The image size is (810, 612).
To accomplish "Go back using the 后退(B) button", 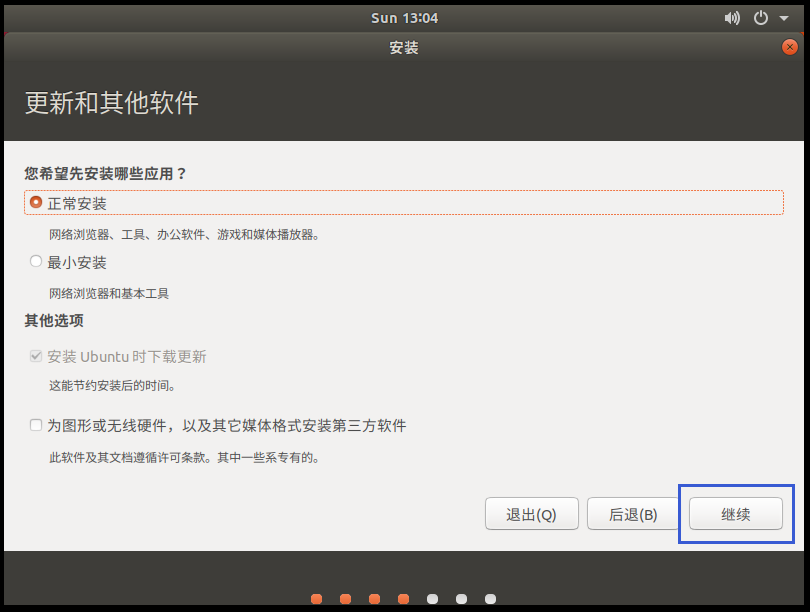I will click(633, 513).
